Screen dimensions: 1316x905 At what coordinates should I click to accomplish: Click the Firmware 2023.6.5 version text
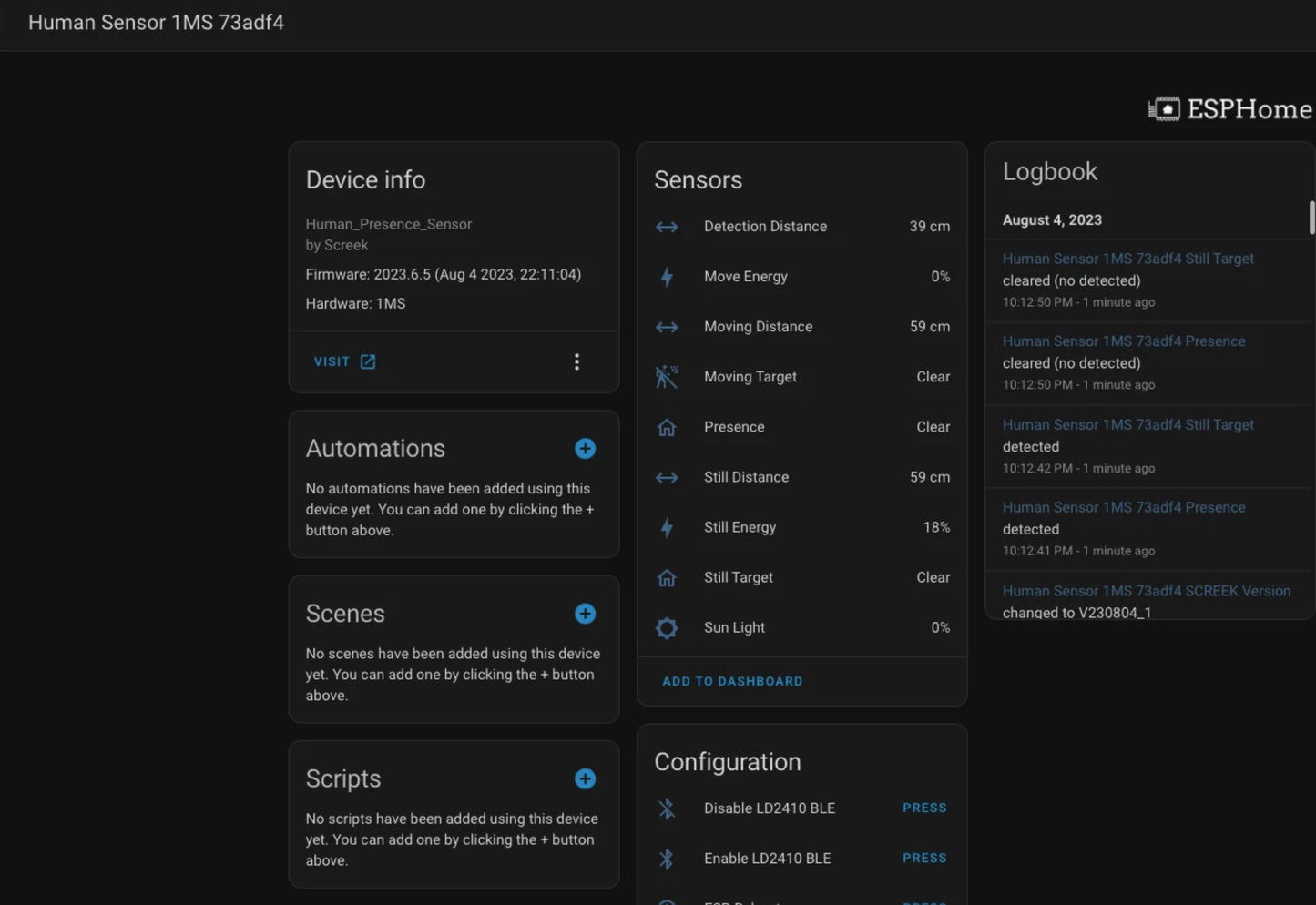(444, 274)
